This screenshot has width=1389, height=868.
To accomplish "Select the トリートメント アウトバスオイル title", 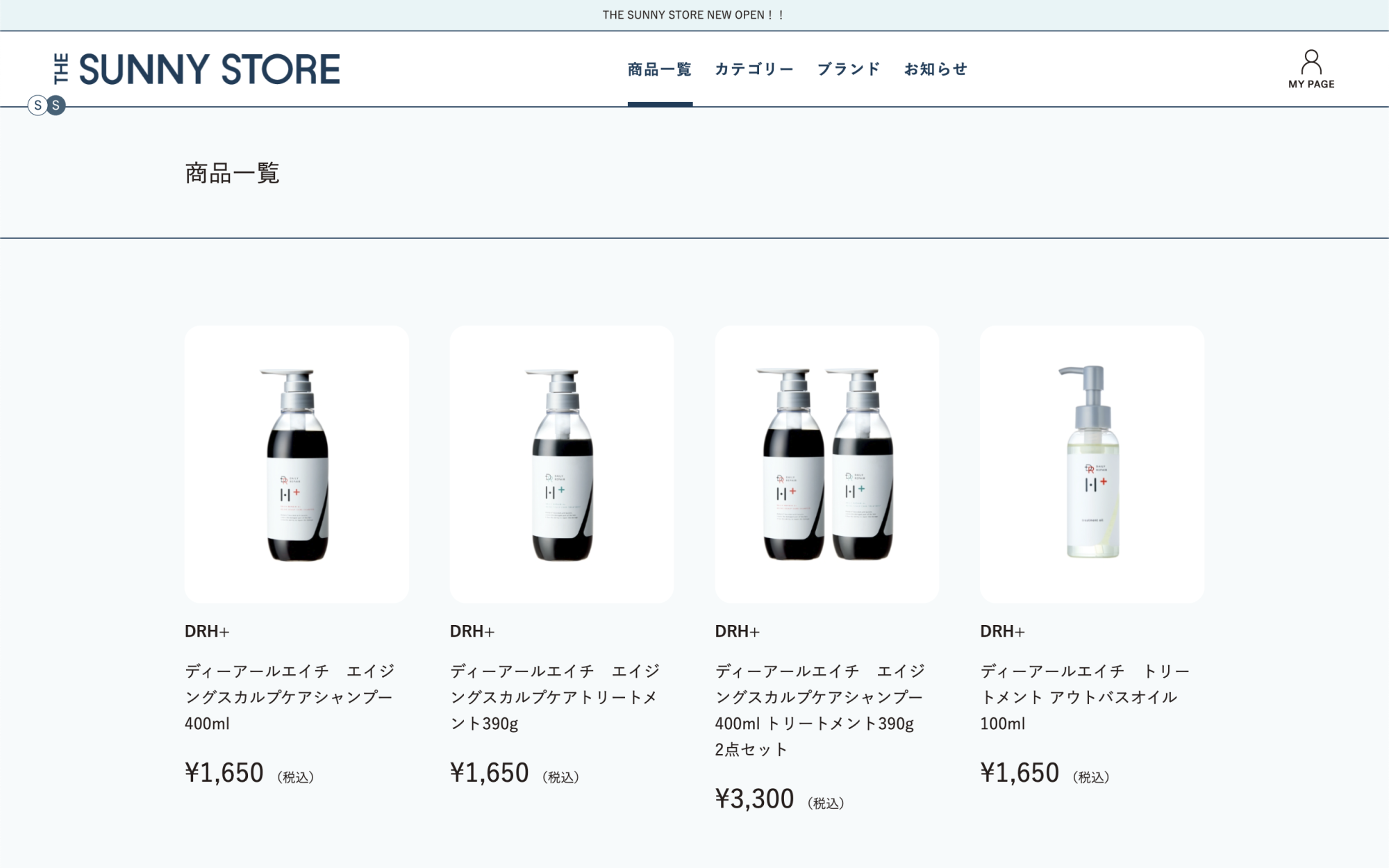I will coord(1086,697).
